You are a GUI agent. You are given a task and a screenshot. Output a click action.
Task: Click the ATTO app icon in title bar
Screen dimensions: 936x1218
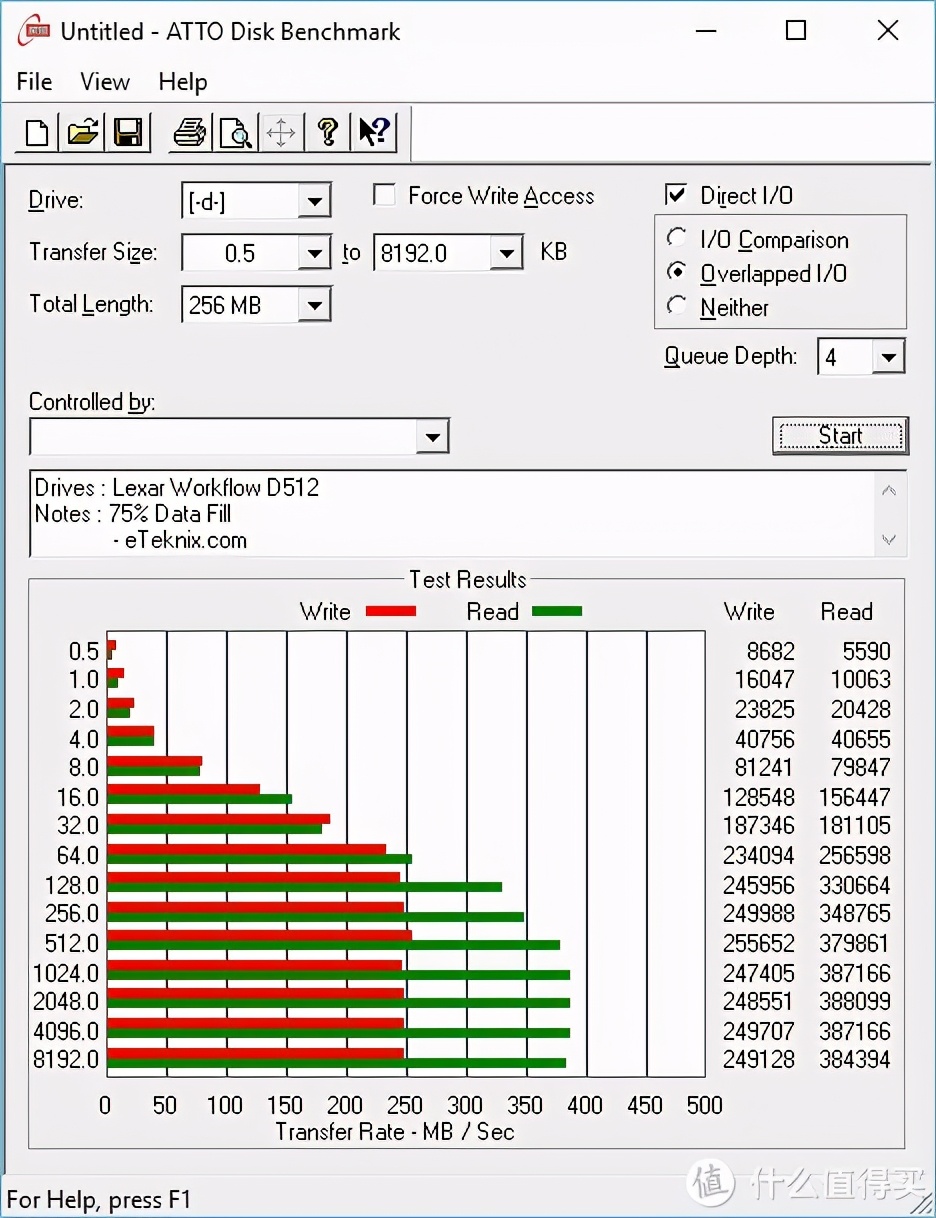[x=32, y=31]
